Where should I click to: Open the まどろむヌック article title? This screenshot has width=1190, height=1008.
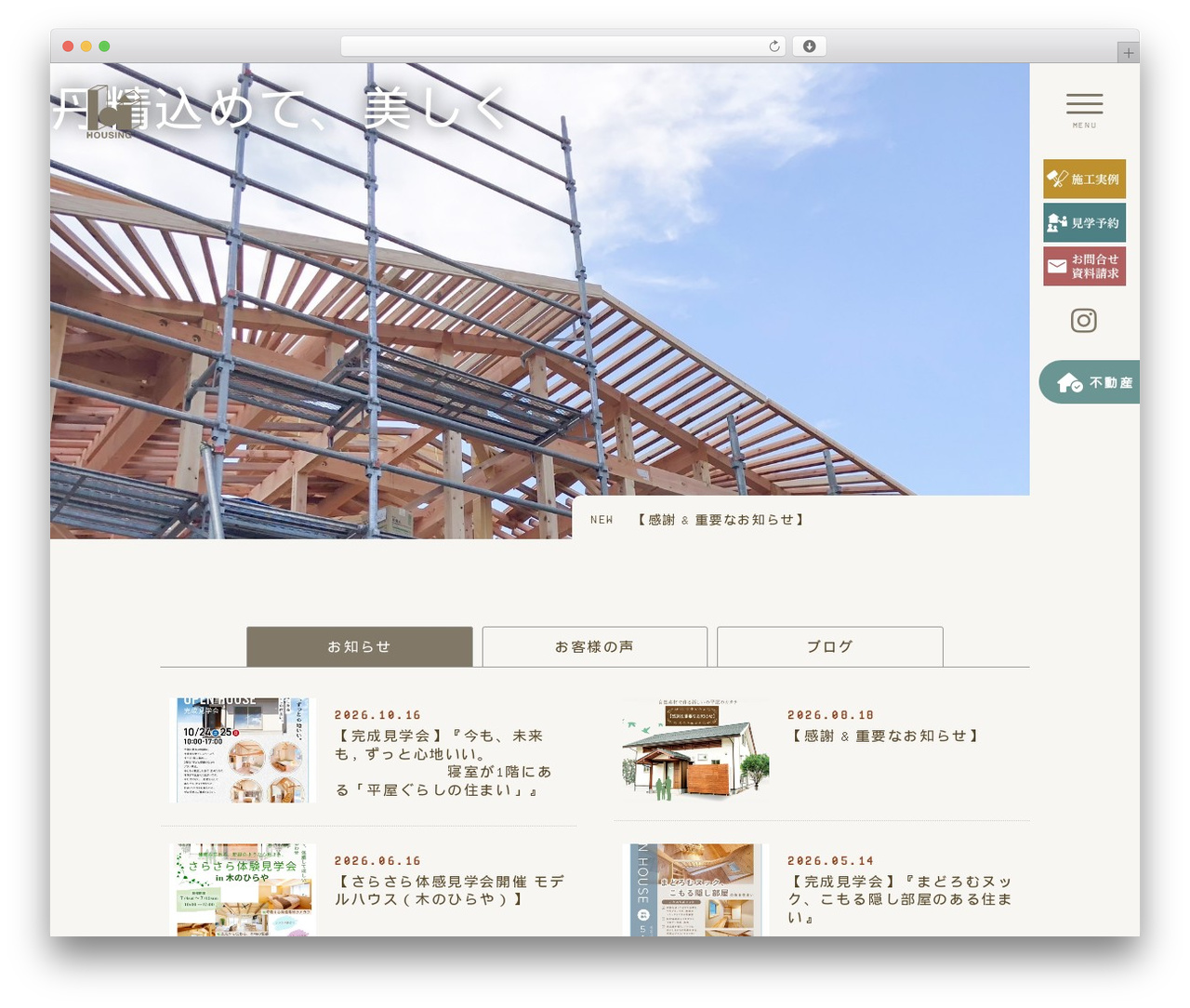point(900,899)
